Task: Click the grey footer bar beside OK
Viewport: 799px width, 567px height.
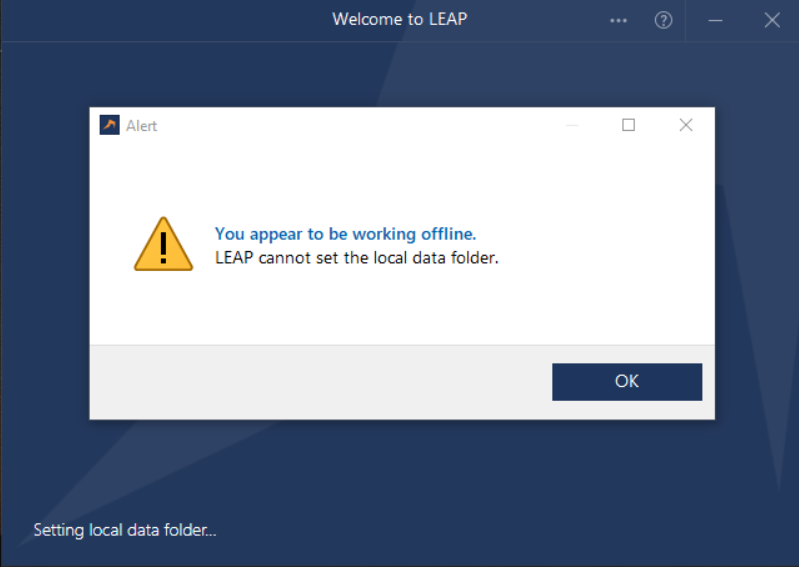Action: pyautogui.click(x=320, y=382)
